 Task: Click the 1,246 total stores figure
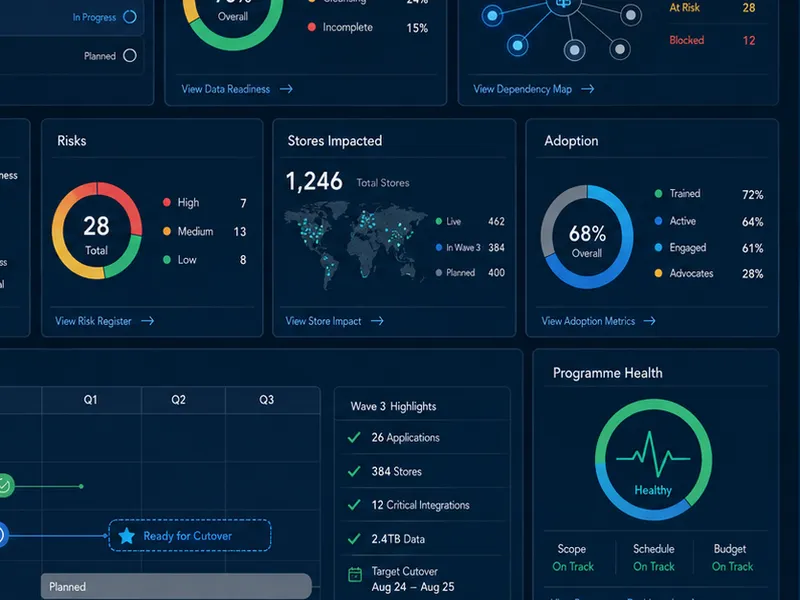(314, 181)
